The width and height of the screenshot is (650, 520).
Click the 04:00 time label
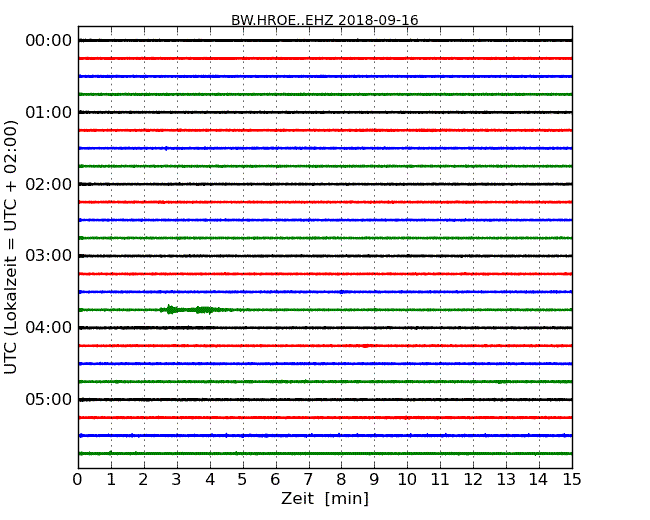pos(49,328)
